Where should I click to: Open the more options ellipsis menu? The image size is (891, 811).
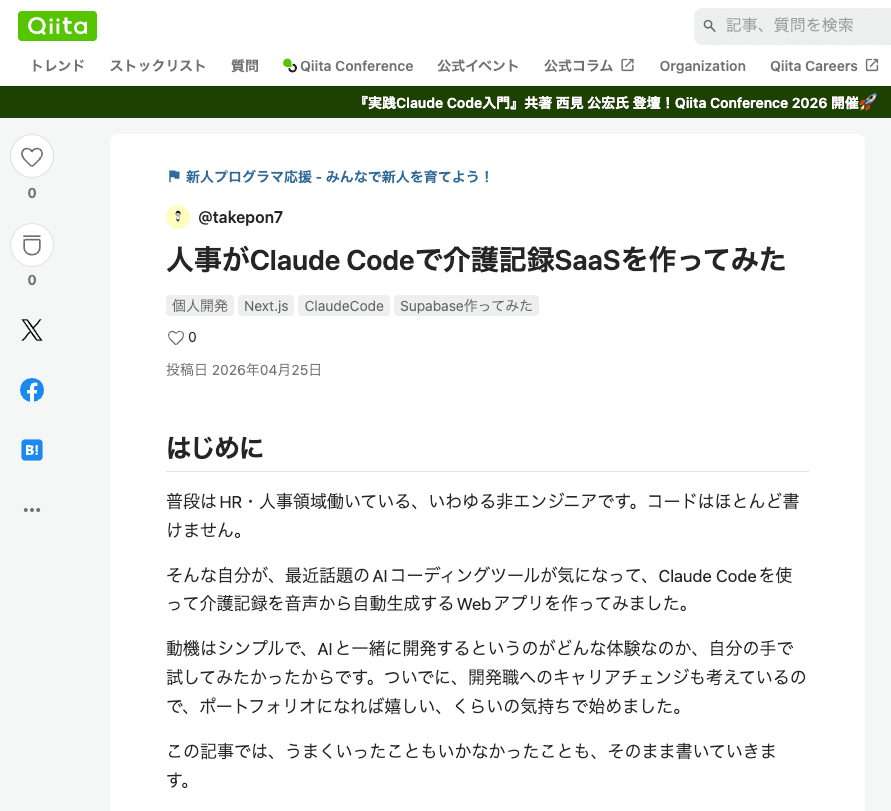pos(32,510)
